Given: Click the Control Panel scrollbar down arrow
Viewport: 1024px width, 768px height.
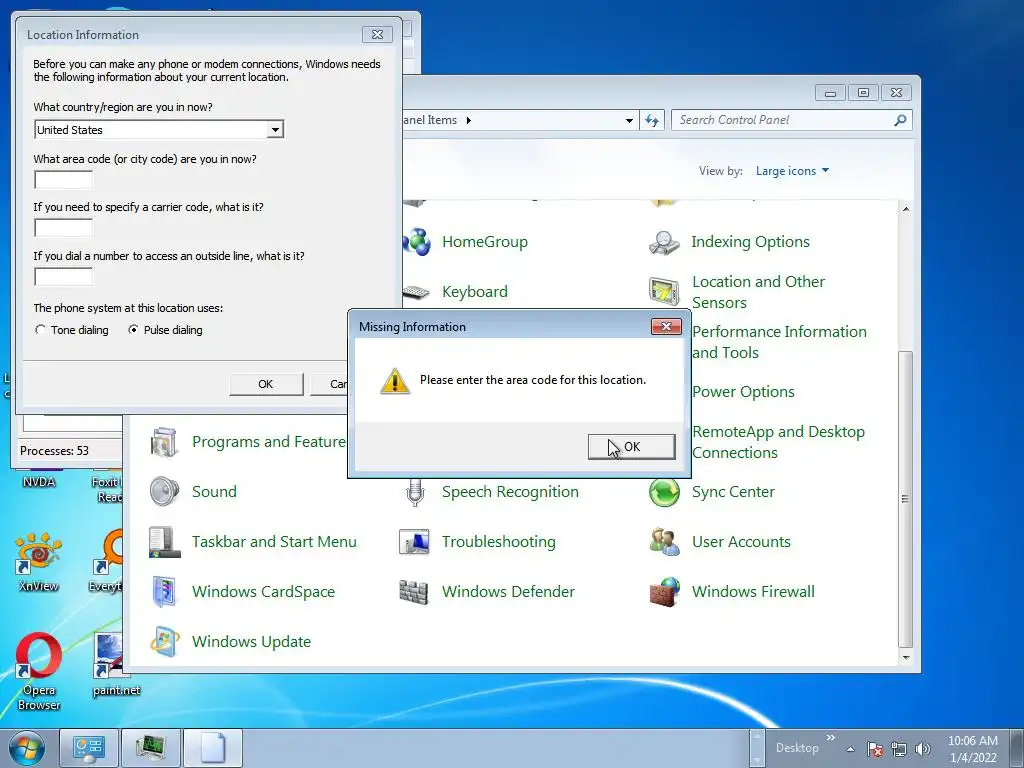Looking at the screenshot, I should [905, 657].
